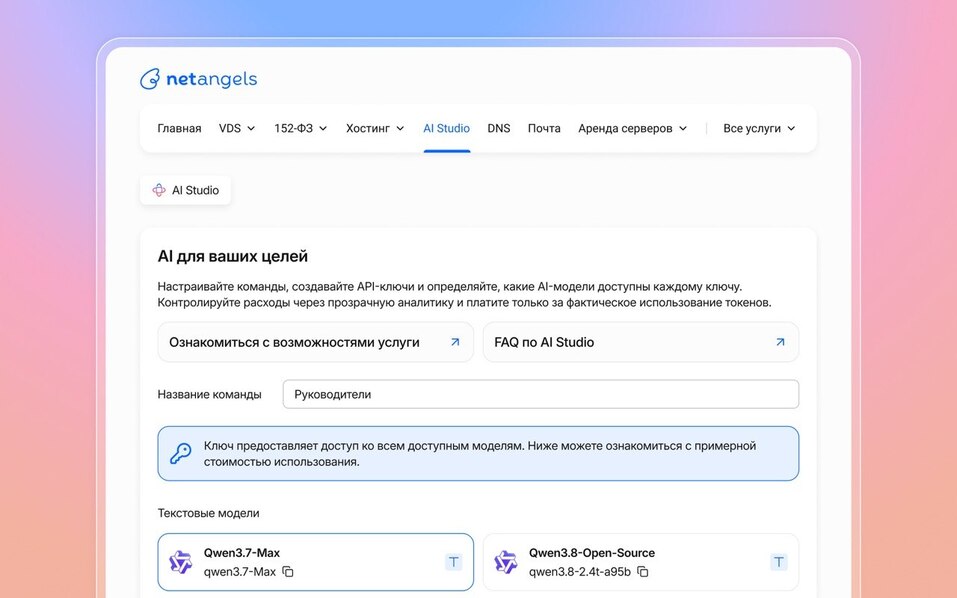
Task: Click the arrow icon beside Ознакомиться с возможностями услуги
Action: tap(455, 342)
